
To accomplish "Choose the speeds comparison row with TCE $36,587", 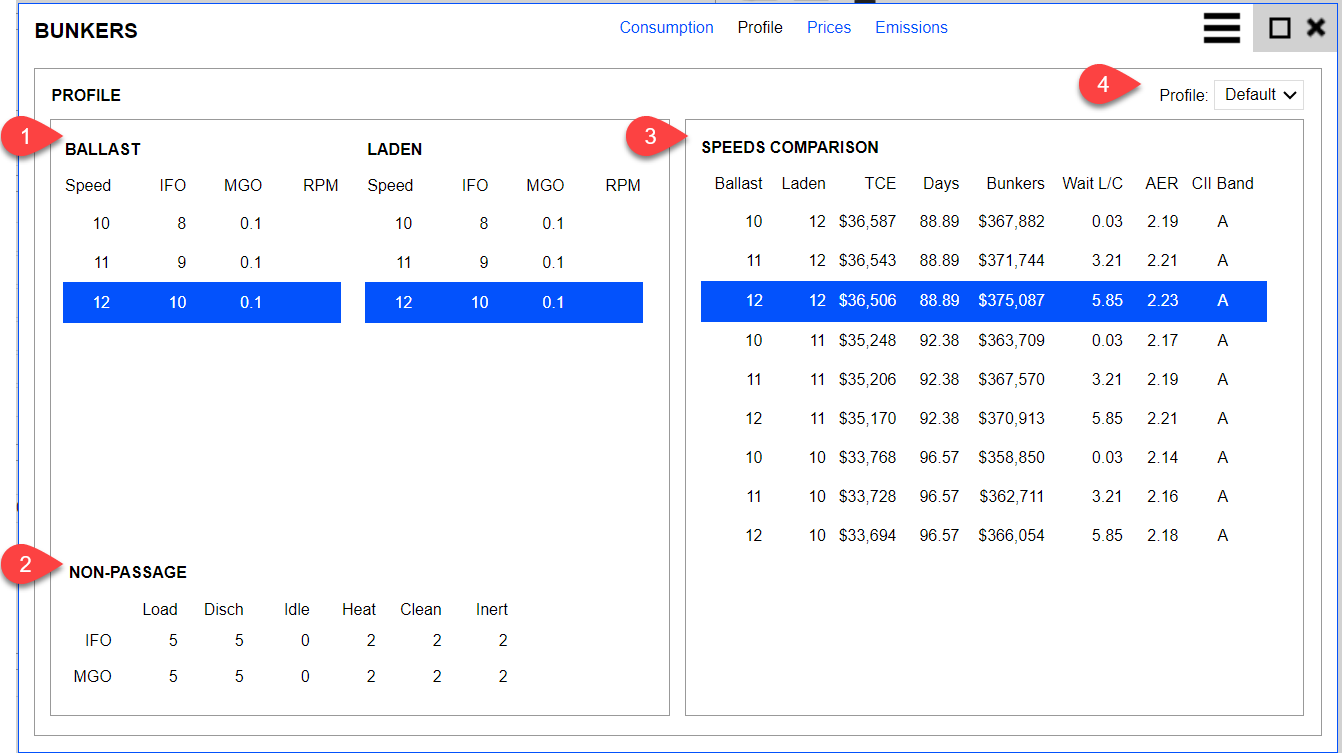I will [x=983, y=222].
